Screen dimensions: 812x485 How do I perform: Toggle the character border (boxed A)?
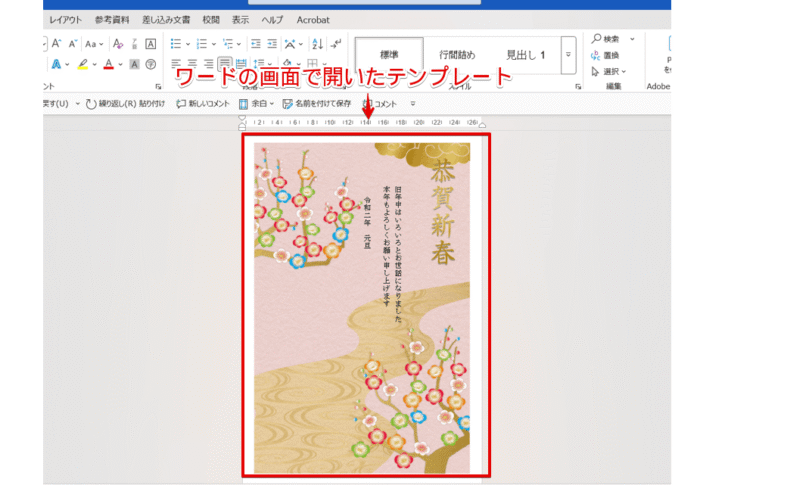click(x=151, y=44)
